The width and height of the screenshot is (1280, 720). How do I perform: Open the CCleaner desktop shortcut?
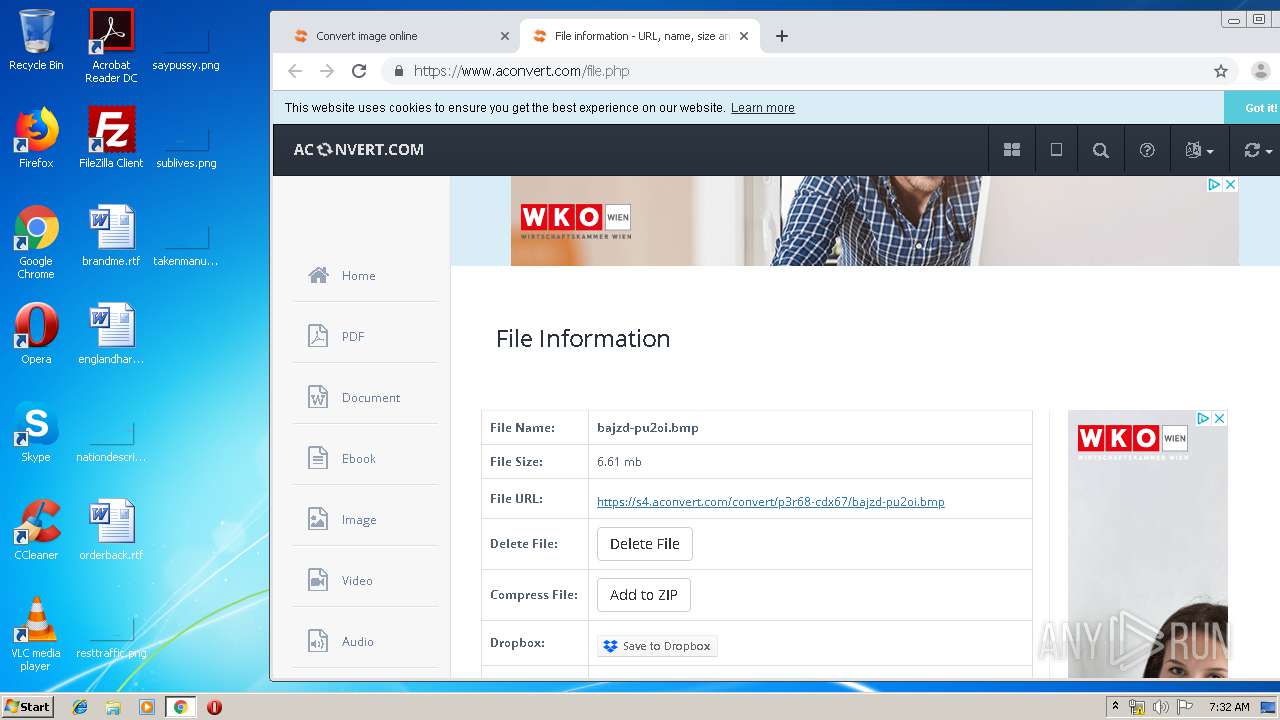pyautogui.click(x=36, y=530)
